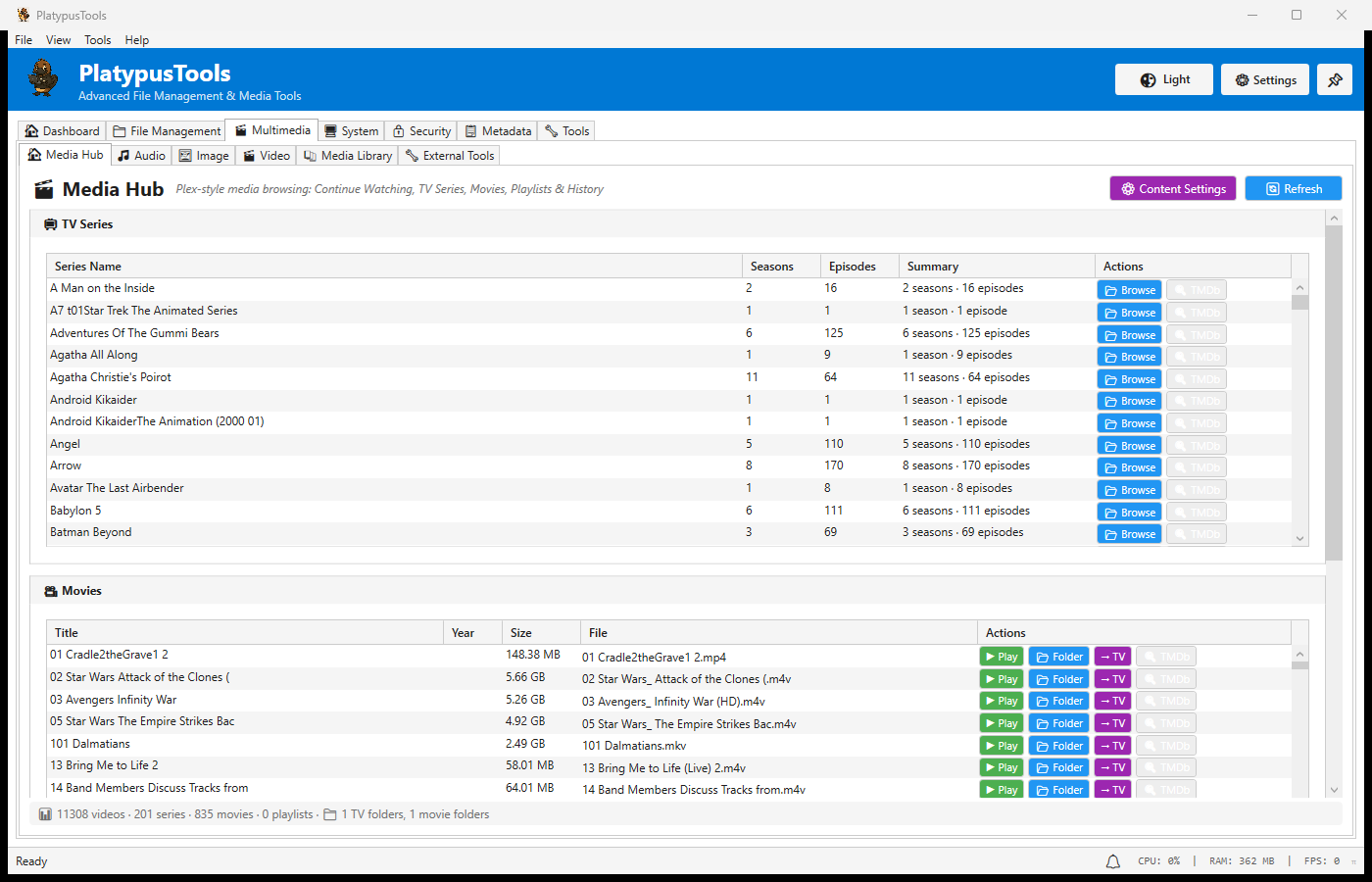
Task: Open Content Settings
Action: (1172, 189)
